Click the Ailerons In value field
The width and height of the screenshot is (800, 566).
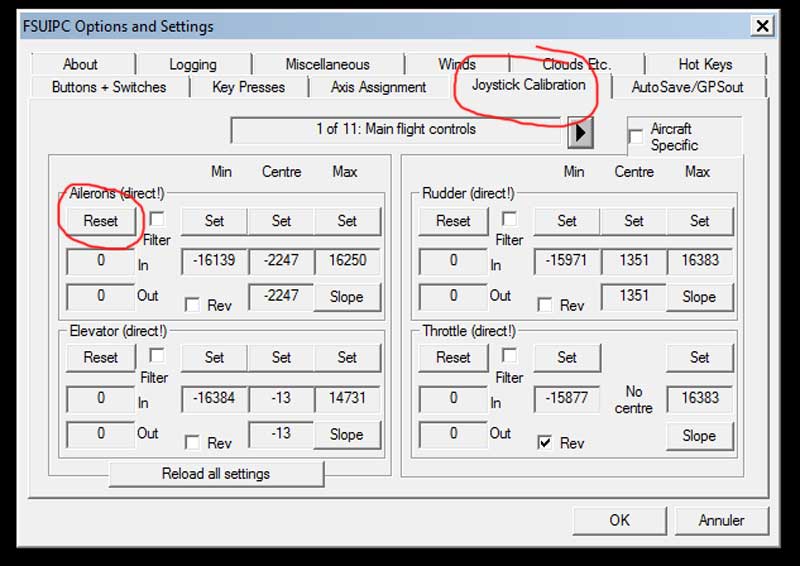pyautogui.click(x=101, y=261)
